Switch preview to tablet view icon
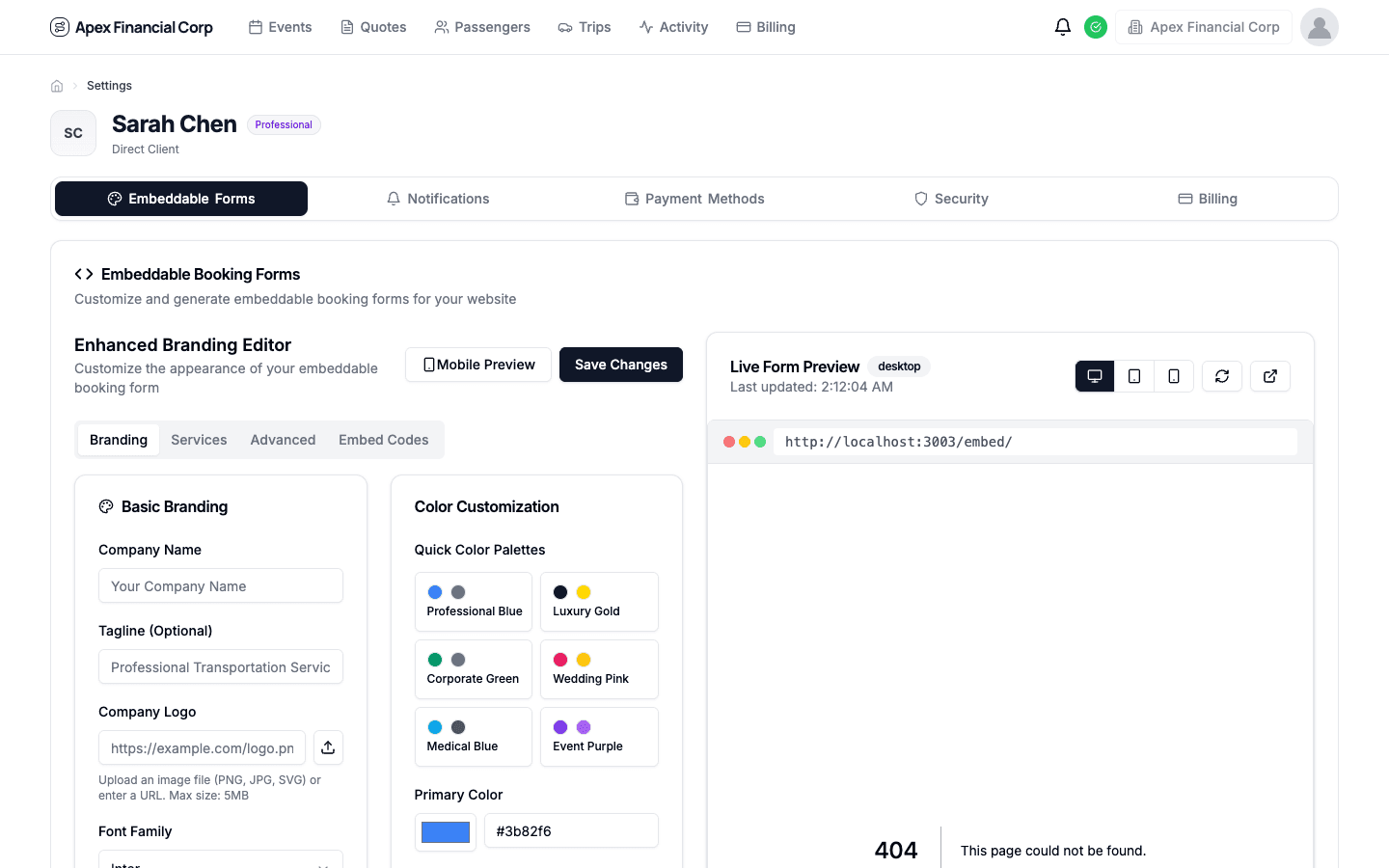The image size is (1389, 868). (x=1133, y=376)
